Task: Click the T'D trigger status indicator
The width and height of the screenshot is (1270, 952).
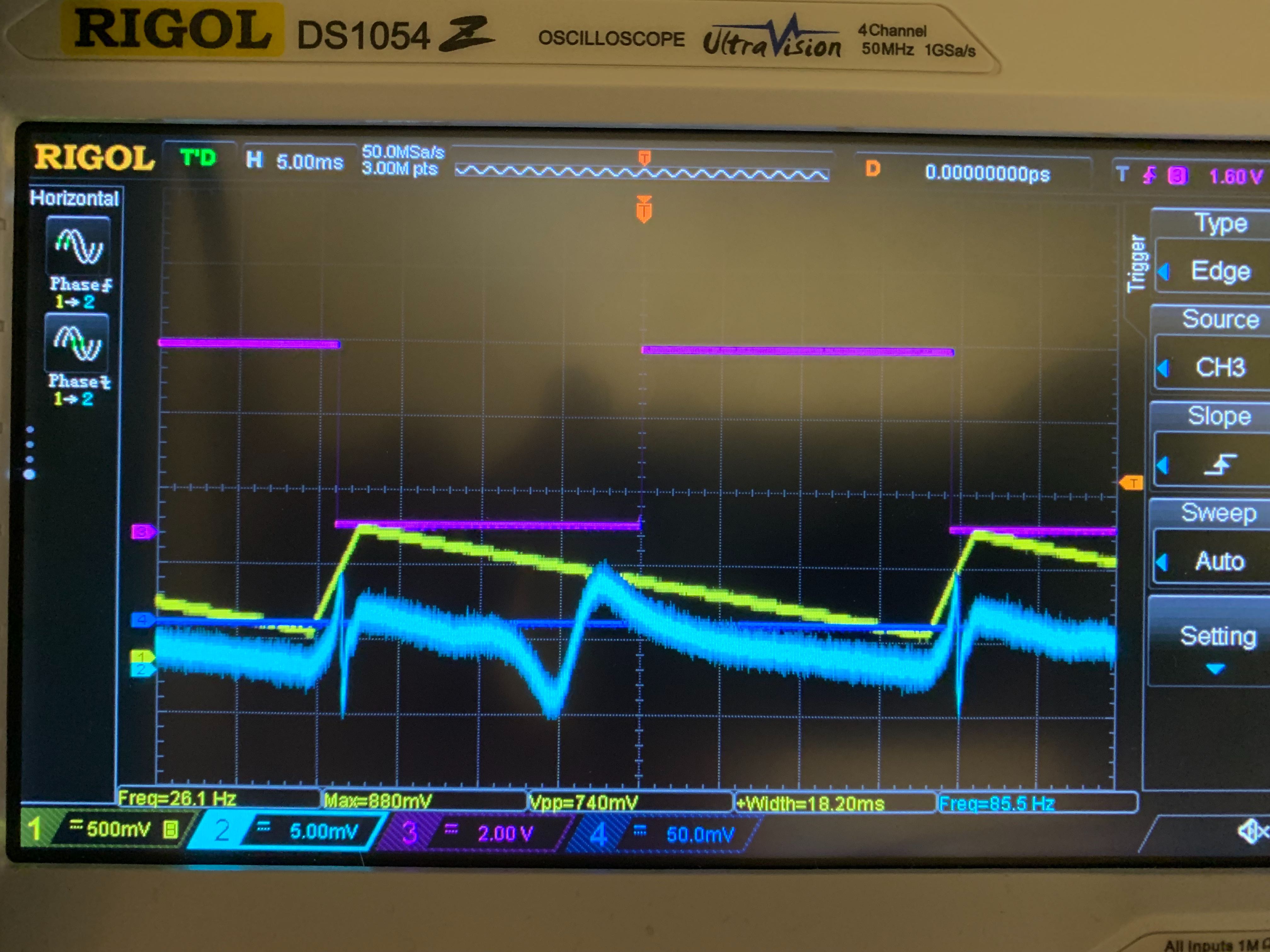Action: click(199, 157)
